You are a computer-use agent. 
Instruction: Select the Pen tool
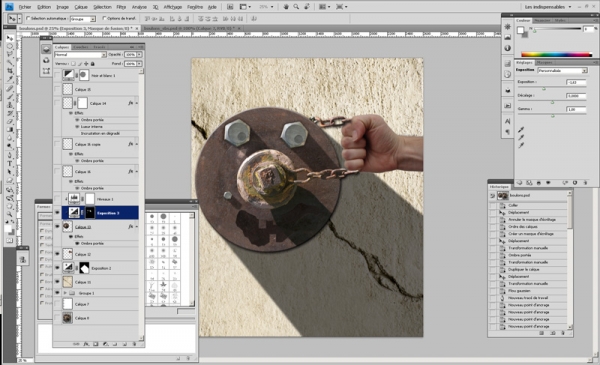(10, 156)
